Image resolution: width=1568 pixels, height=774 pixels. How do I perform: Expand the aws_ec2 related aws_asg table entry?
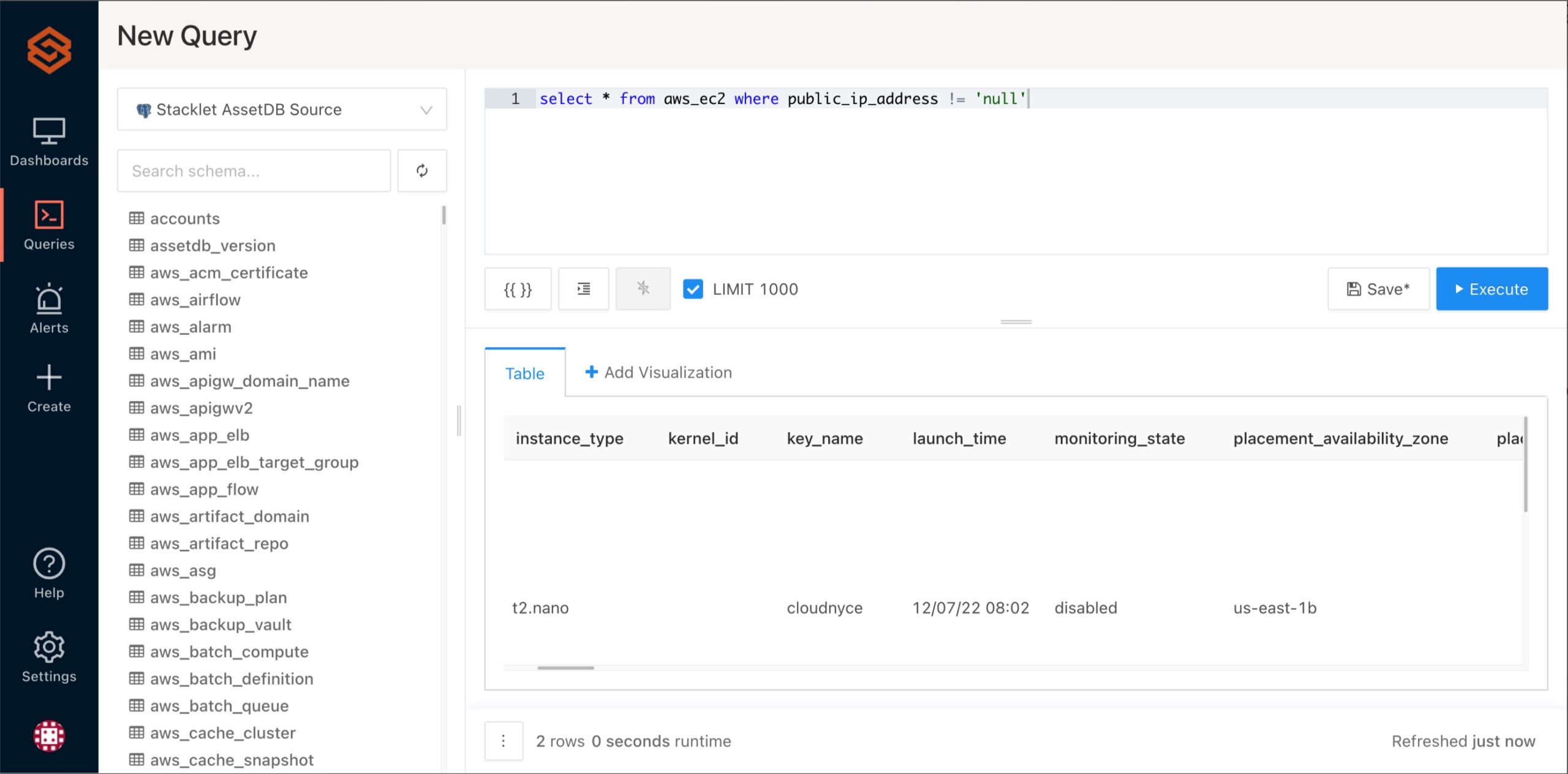(183, 570)
